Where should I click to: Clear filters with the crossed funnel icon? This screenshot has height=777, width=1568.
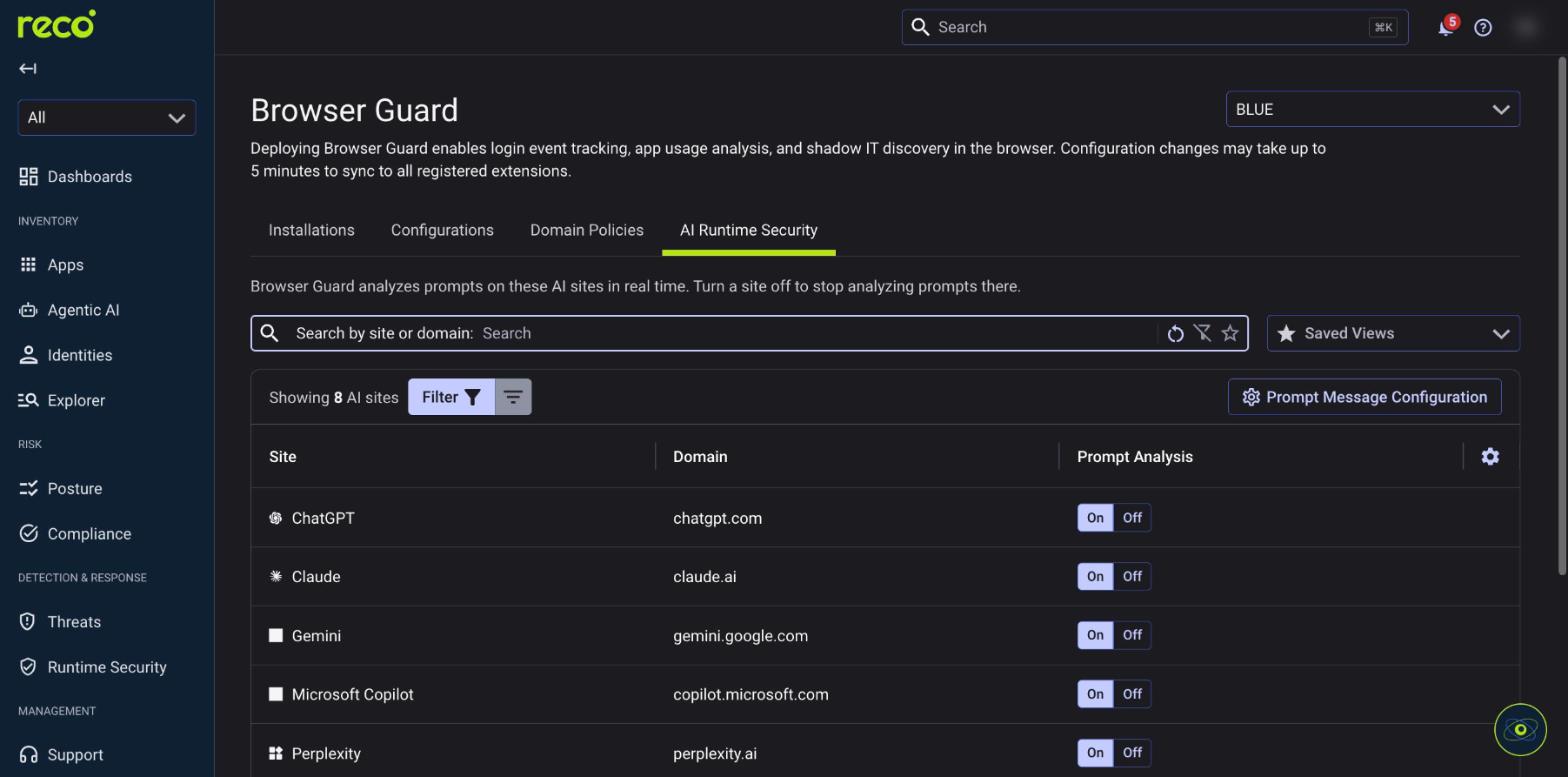[x=1202, y=334]
